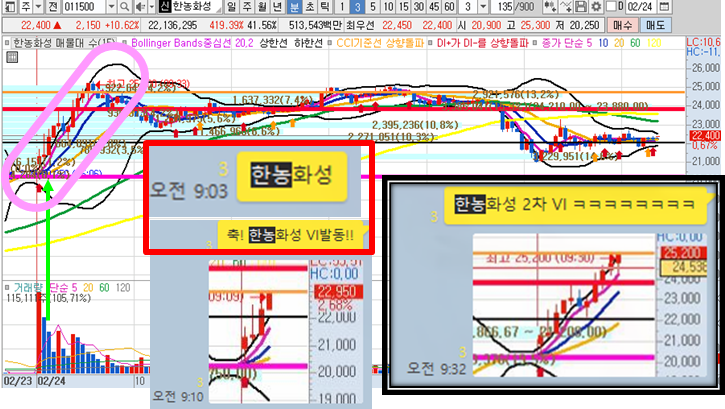Toggle the 종가 단순 moving average marker
The height and width of the screenshot is (409, 725).
(x=535, y=43)
